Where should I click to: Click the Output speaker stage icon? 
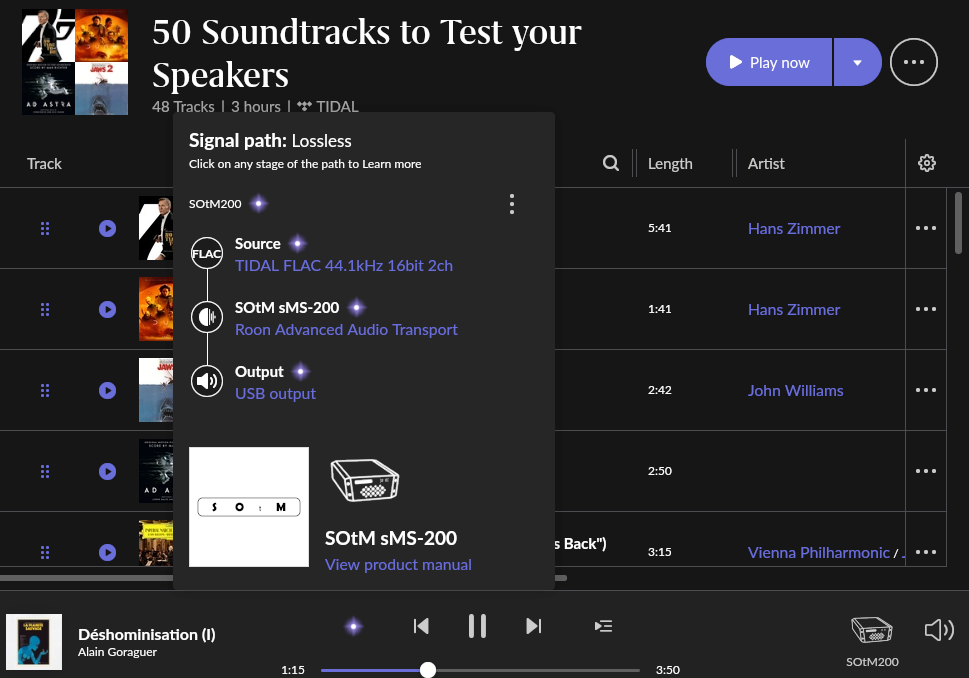pyautogui.click(x=207, y=381)
